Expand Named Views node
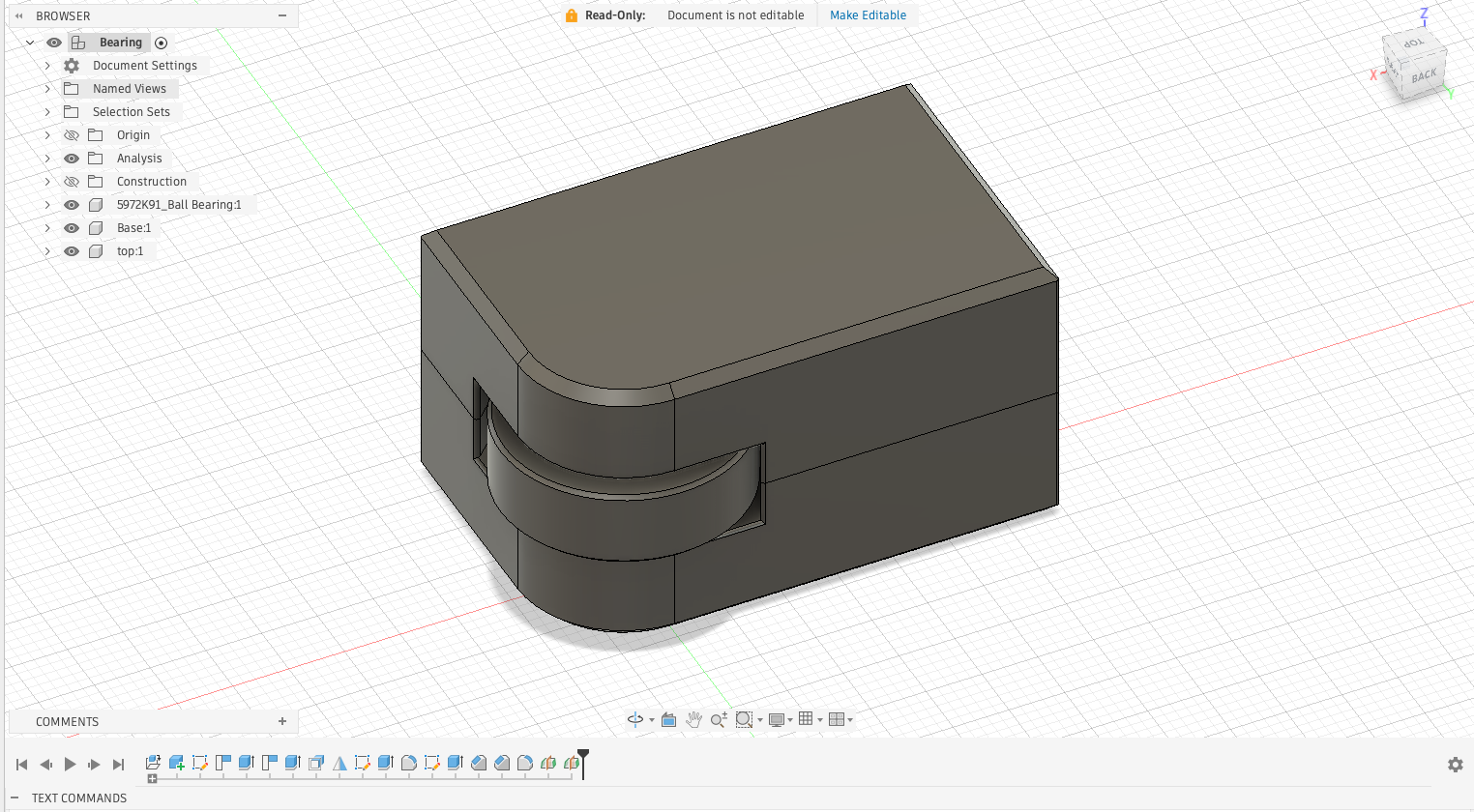1474x812 pixels. click(x=47, y=89)
